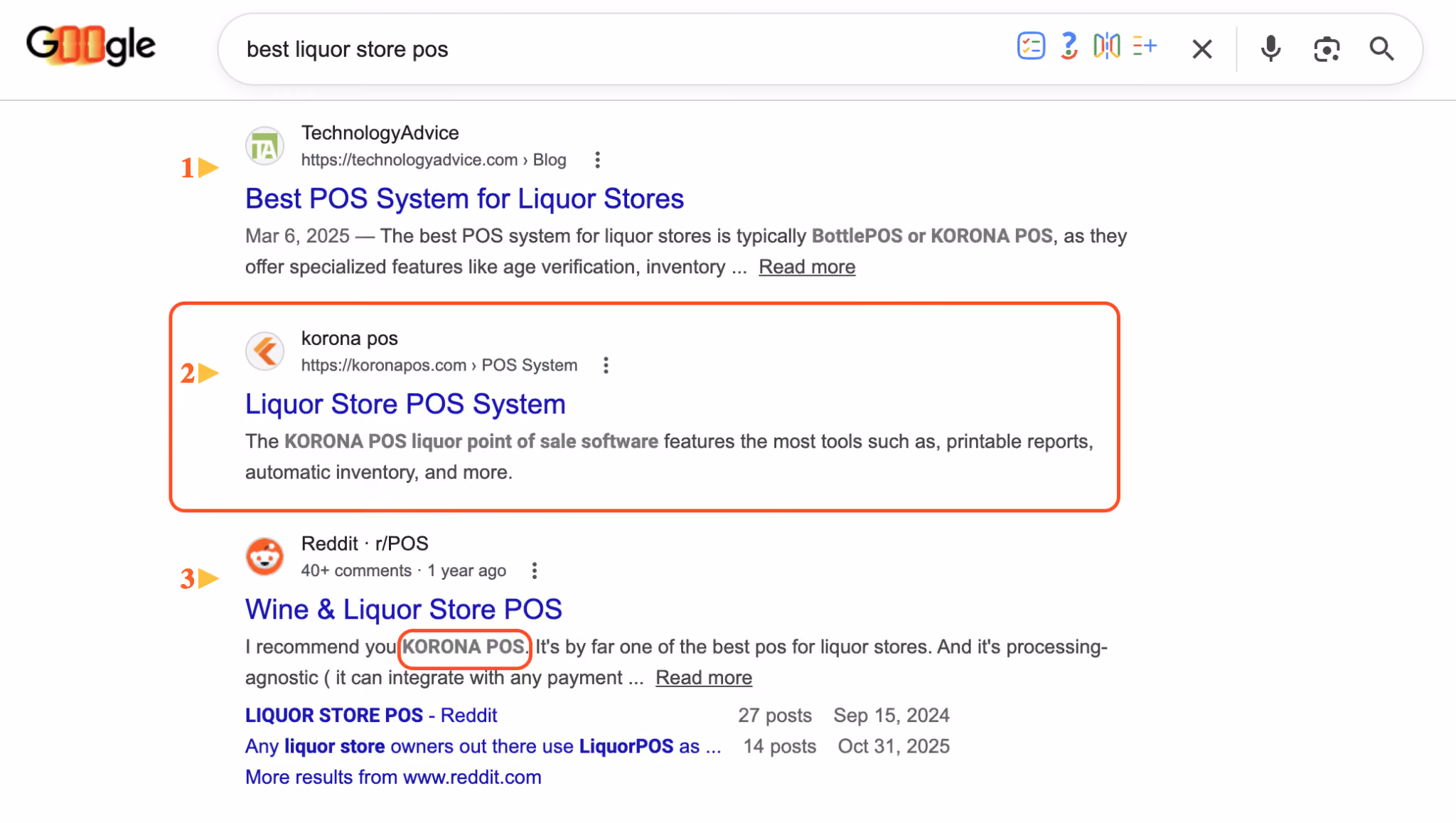
Task: Click Read more on Reddit snippet
Action: pyautogui.click(x=704, y=678)
